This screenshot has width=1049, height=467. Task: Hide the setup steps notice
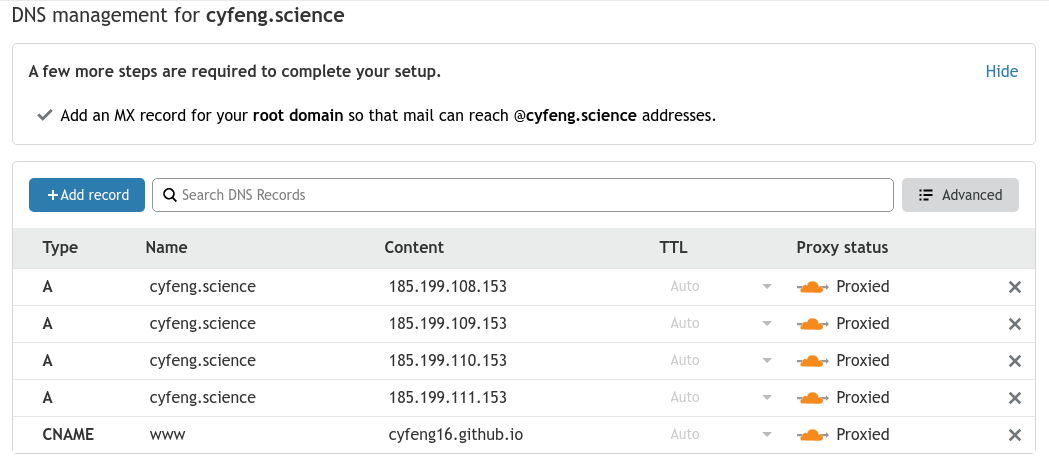point(1001,71)
